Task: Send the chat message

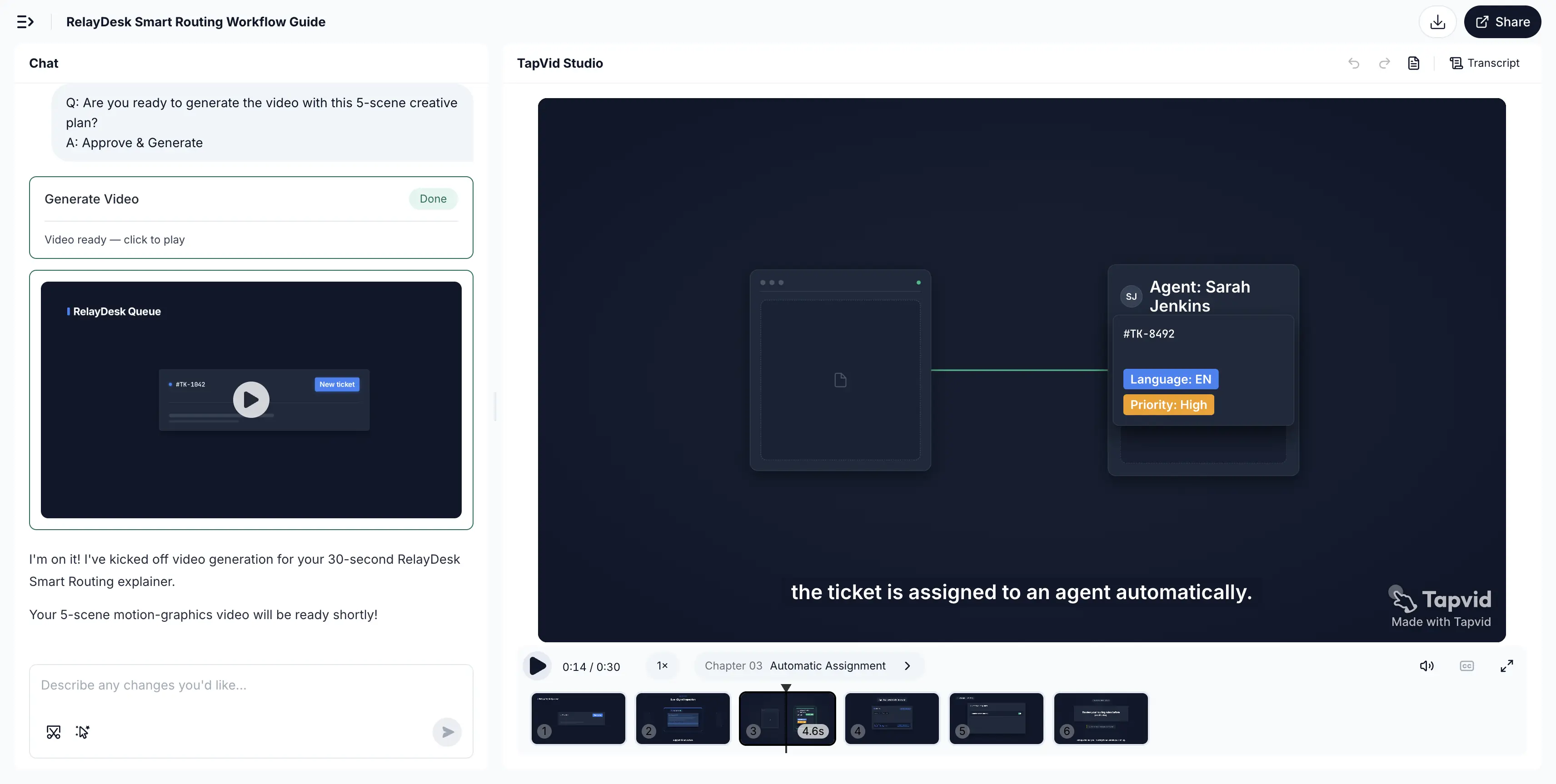Action: 447,732
